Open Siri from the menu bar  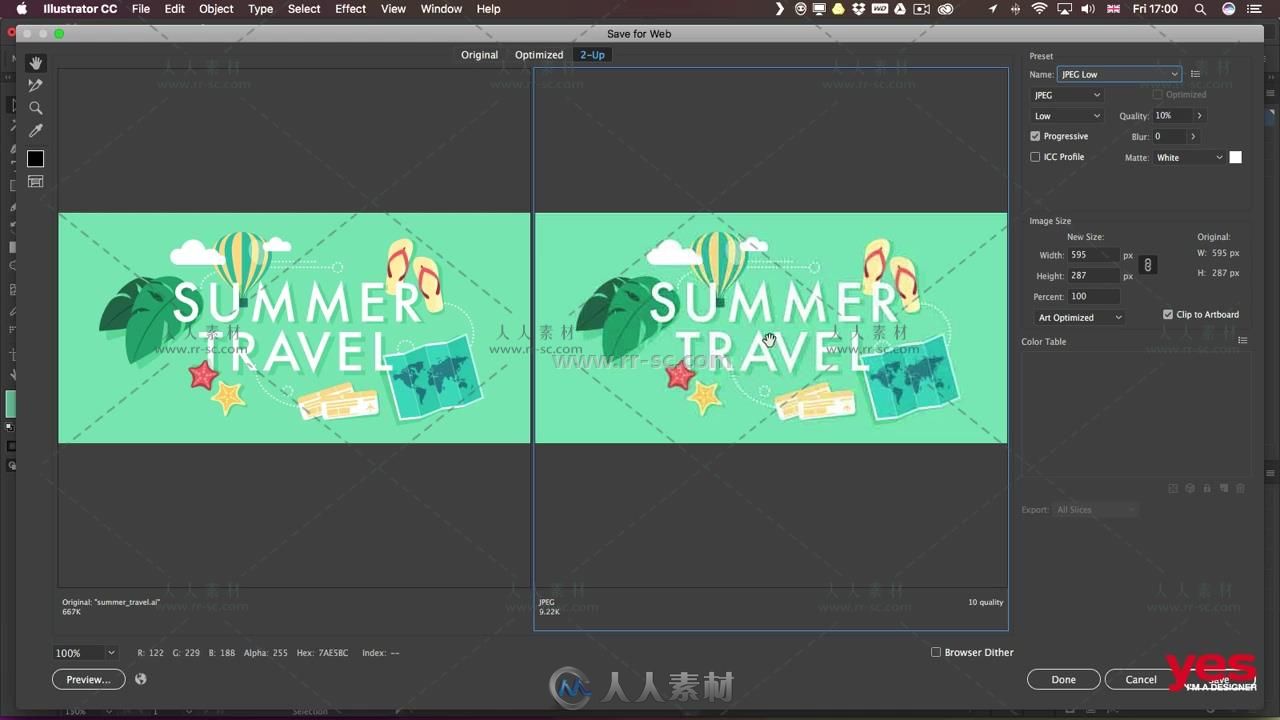(x=1228, y=9)
